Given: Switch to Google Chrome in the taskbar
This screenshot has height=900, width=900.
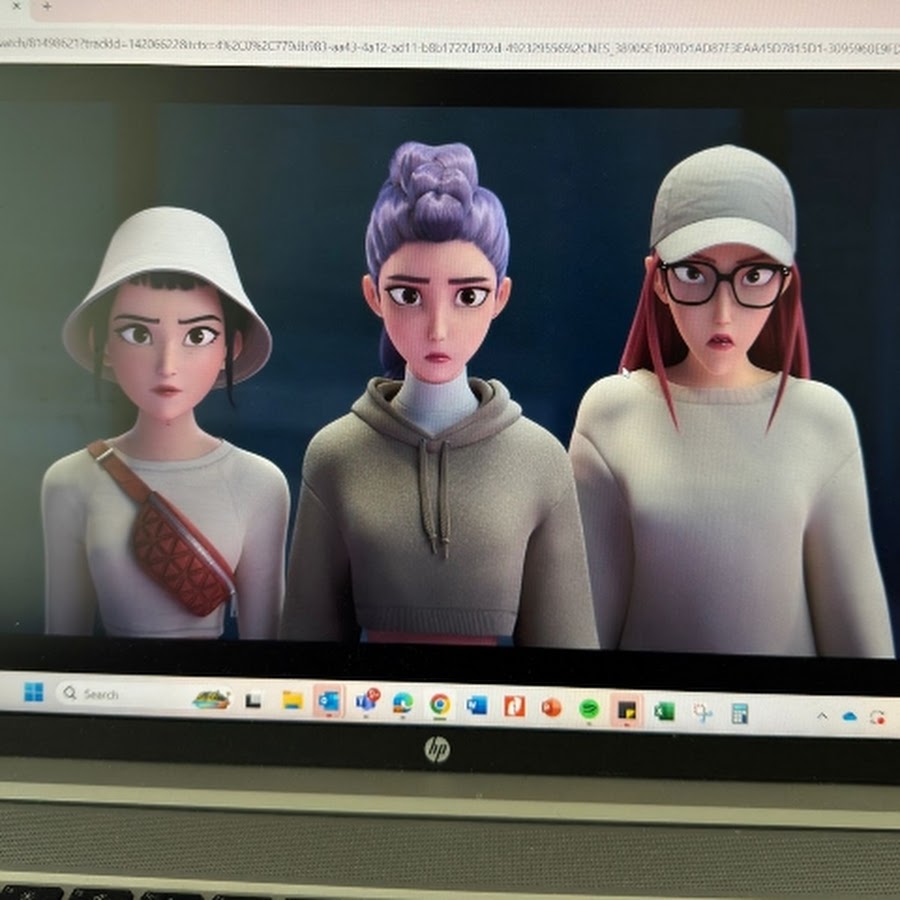Looking at the screenshot, I should [x=440, y=704].
